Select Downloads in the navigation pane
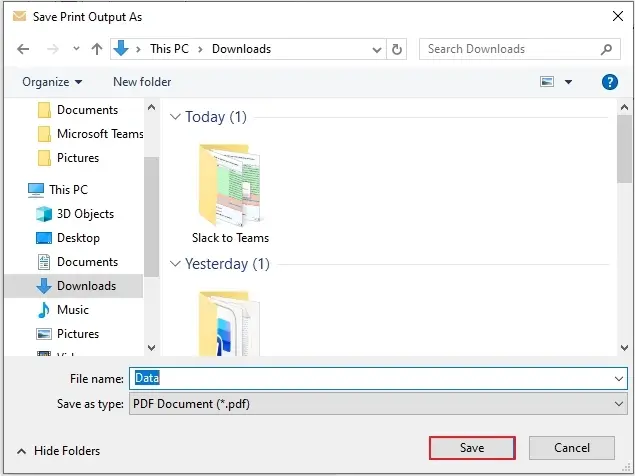 pos(74,286)
